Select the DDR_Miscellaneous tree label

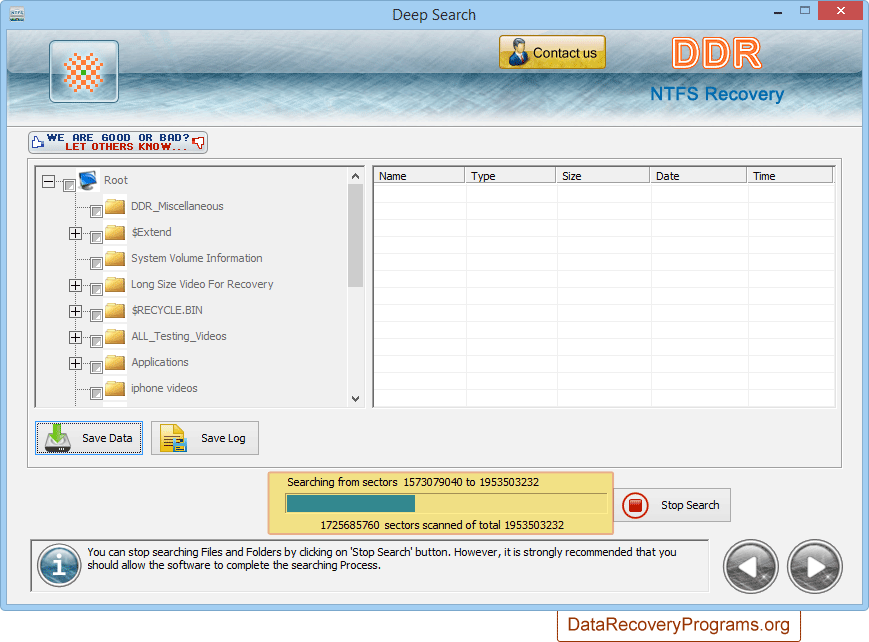[x=177, y=206]
